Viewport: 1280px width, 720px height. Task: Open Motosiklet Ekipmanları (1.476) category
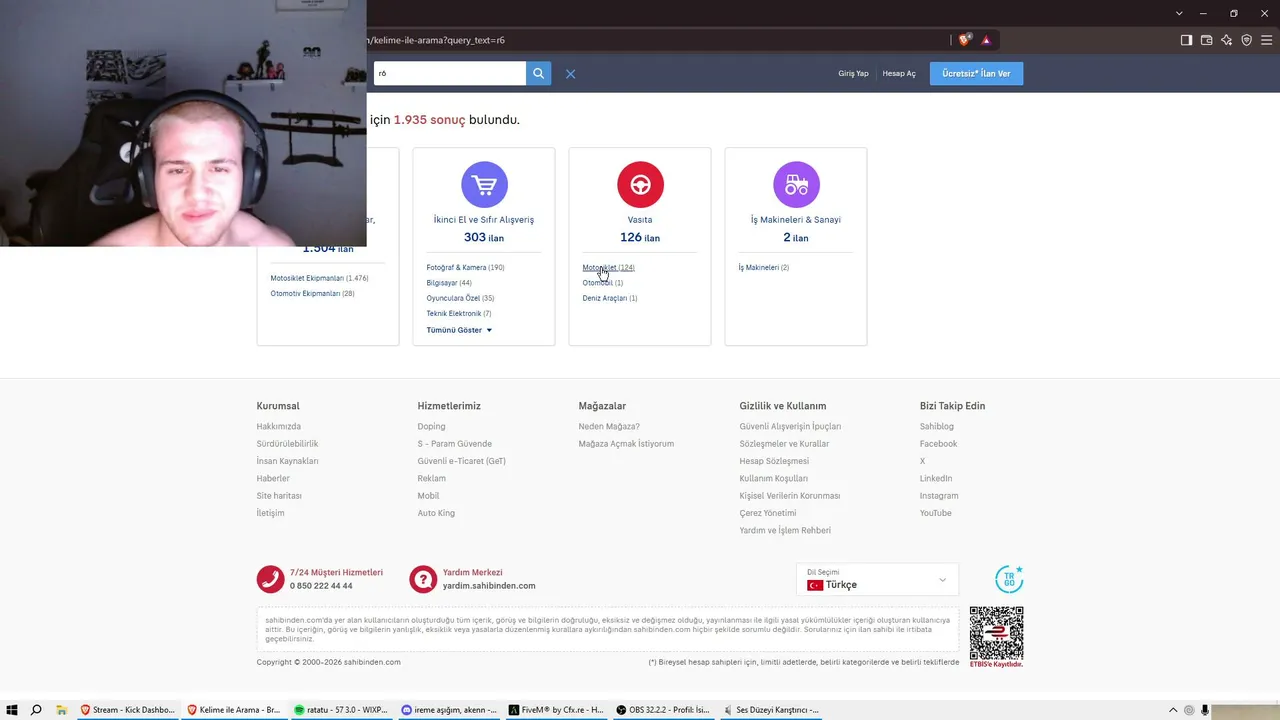click(x=319, y=278)
